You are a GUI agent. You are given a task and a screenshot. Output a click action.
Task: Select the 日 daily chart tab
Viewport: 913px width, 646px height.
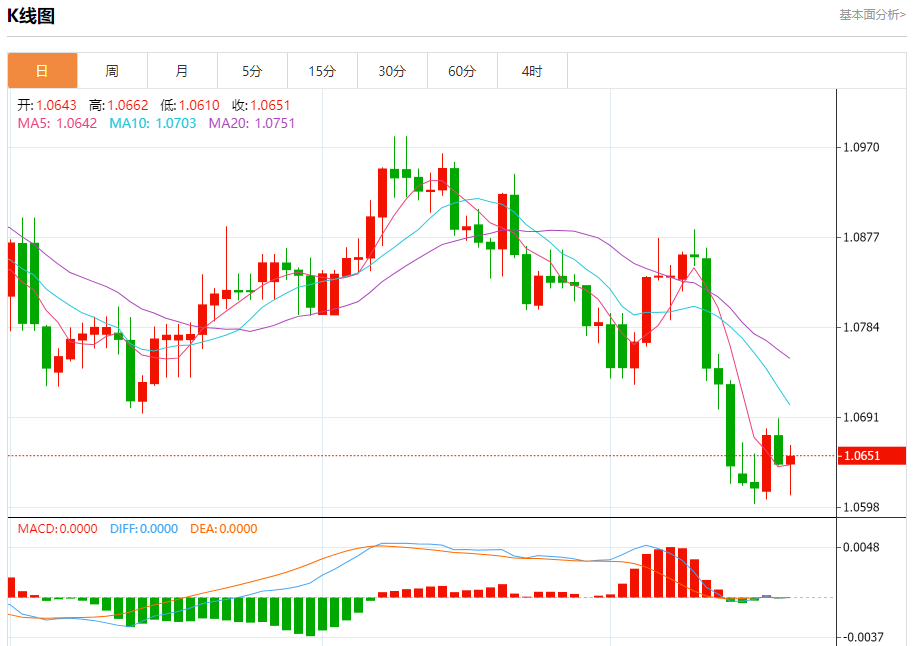click(43, 71)
